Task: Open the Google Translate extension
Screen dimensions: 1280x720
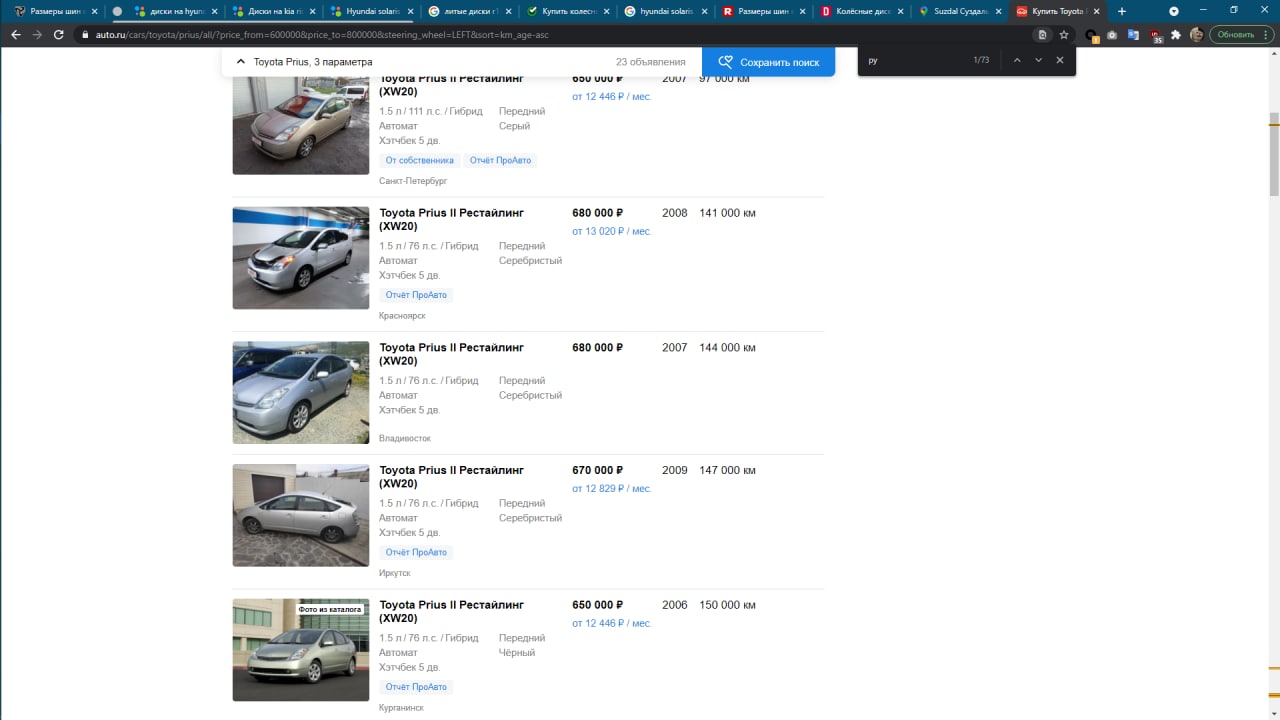Action: pos(1134,34)
